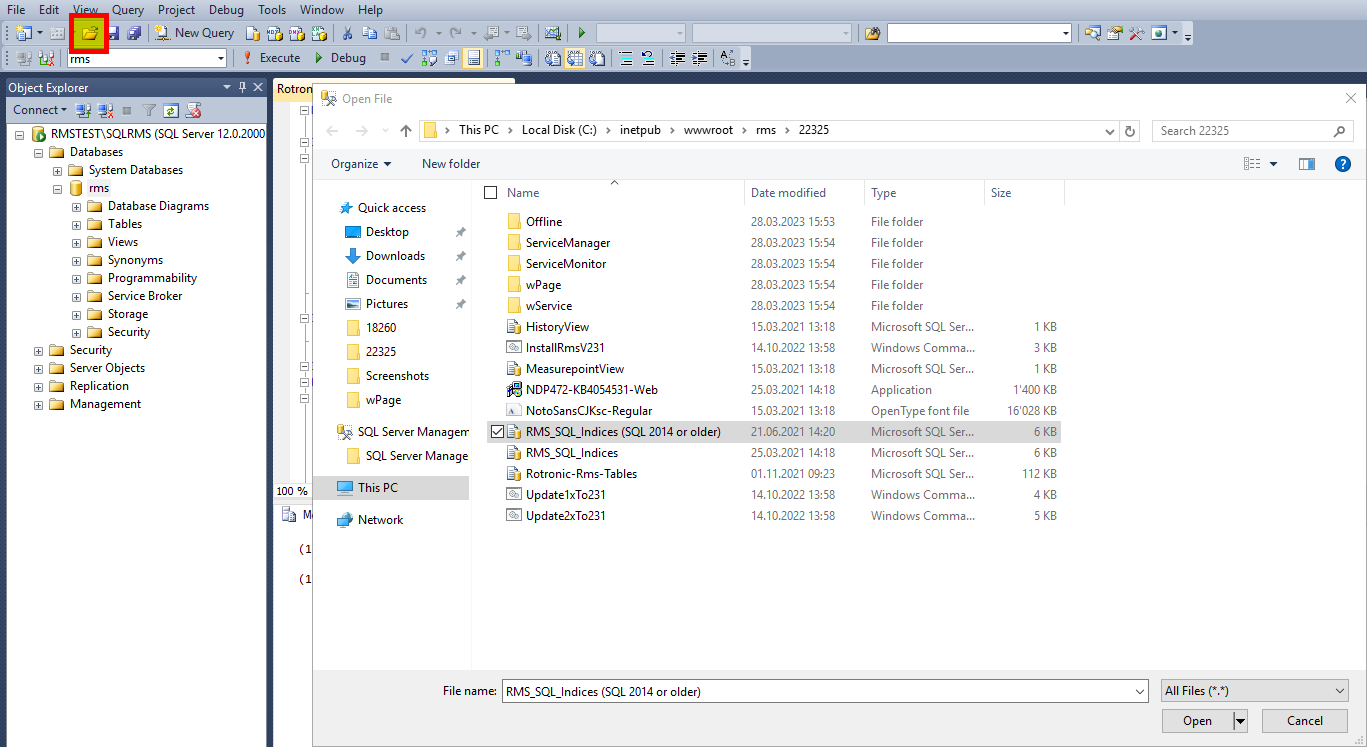The width and height of the screenshot is (1367, 747).
Task: Click the Connect Object Explorer icon
Action: pyautogui.click(x=83, y=110)
